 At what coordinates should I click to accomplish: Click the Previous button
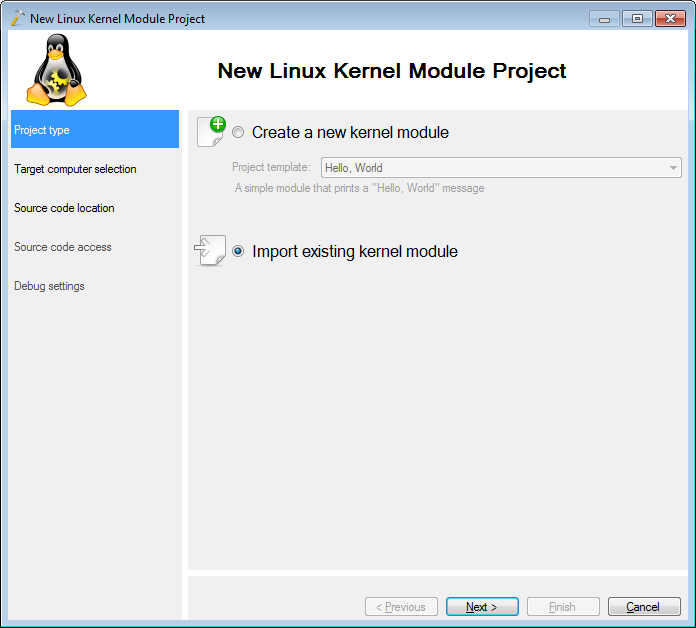click(401, 606)
